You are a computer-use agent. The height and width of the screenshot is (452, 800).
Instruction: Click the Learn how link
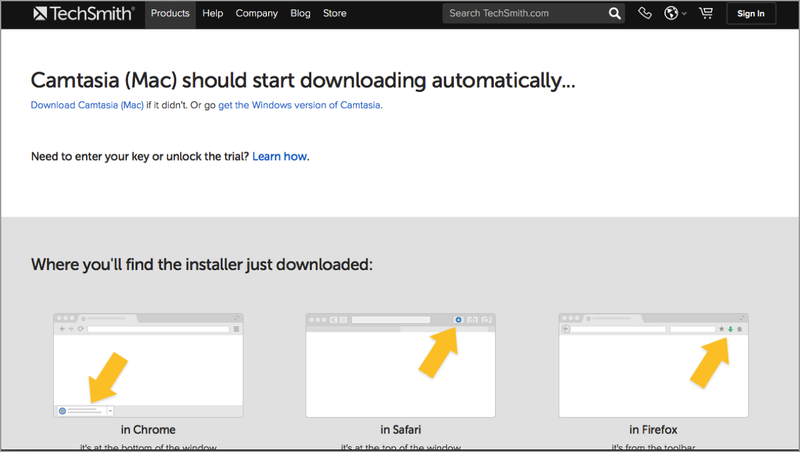[x=280, y=157]
